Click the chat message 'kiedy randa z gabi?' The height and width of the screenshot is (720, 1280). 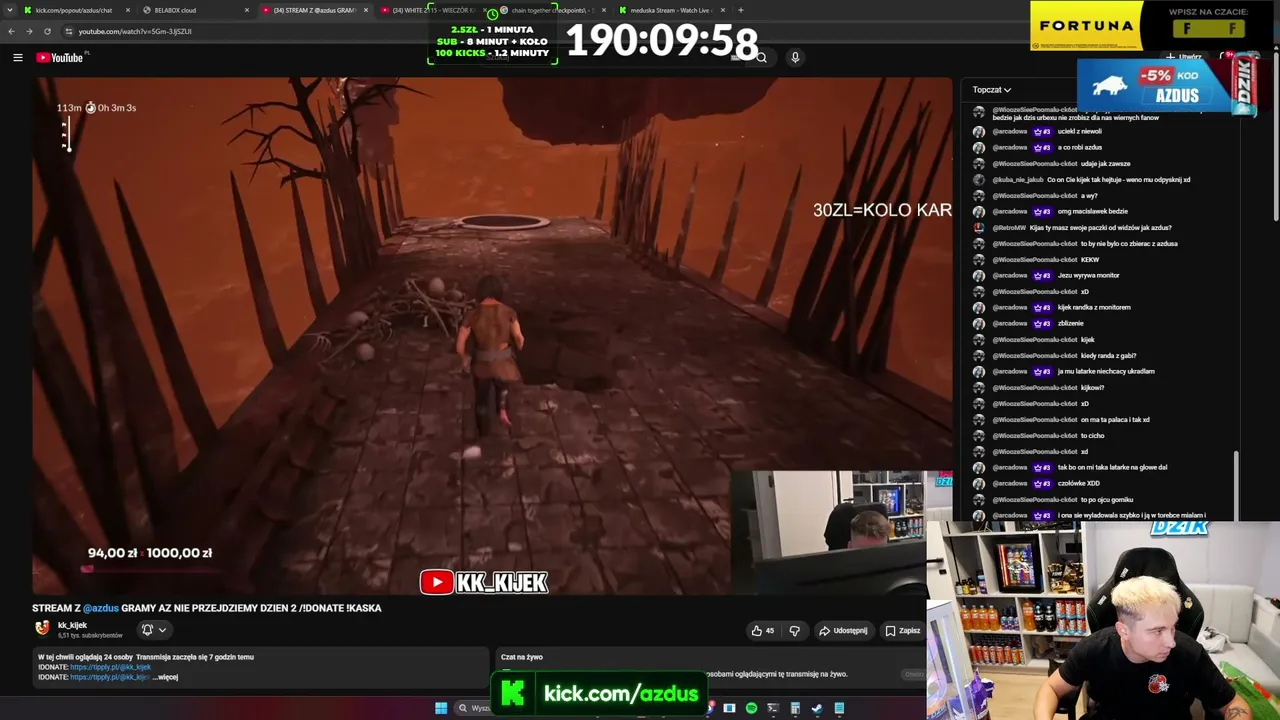(x=1108, y=355)
